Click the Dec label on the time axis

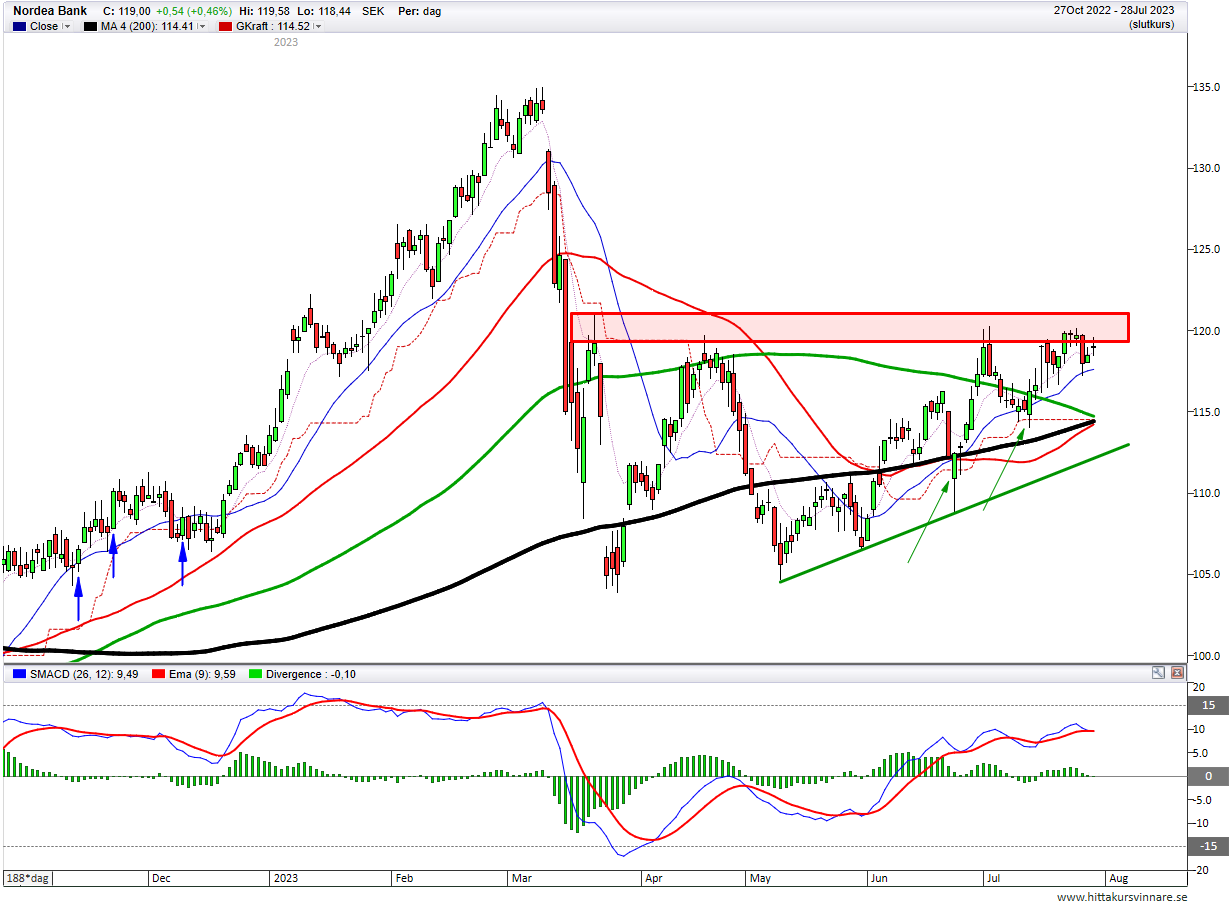(162, 878)
